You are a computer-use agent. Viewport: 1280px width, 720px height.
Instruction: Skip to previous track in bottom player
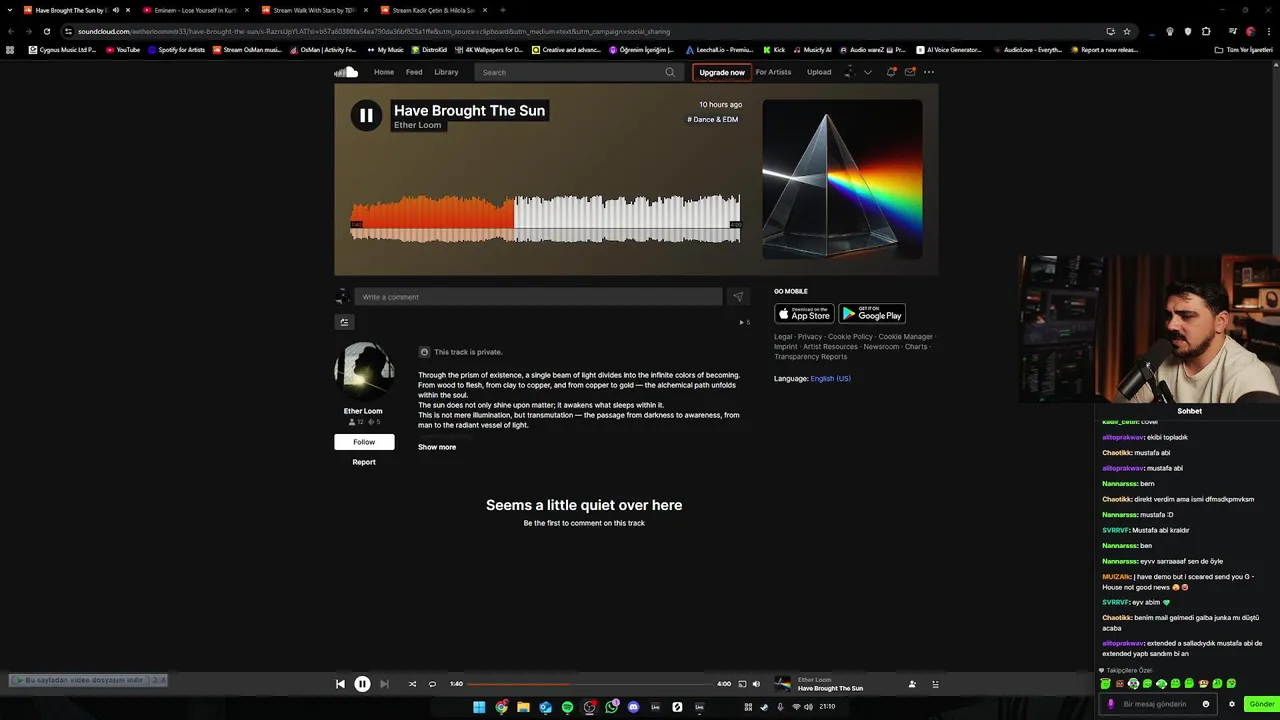(340, 684)
